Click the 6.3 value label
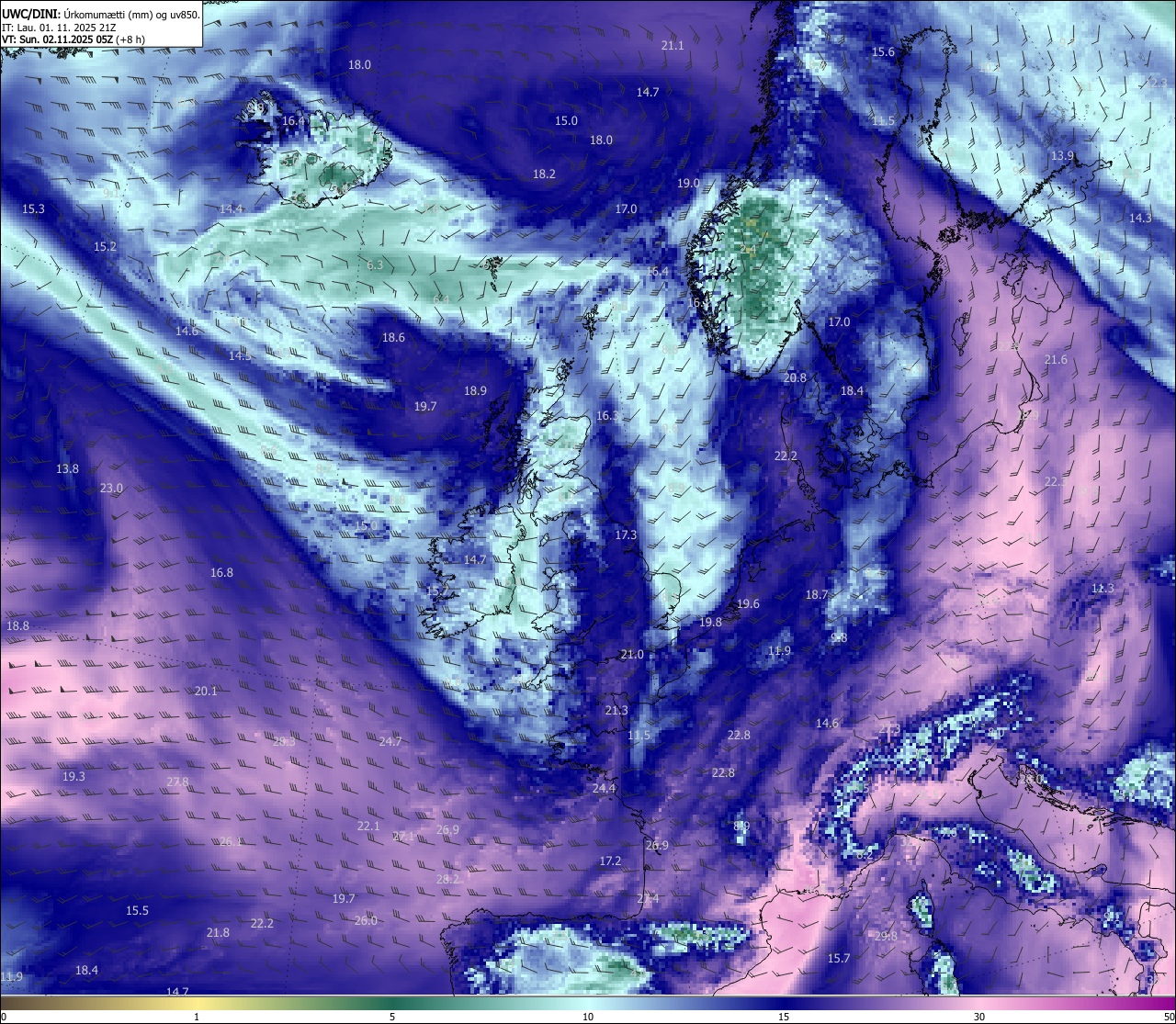The height and width of the screenshot is (1024, 1176). pyautogui.click(x=375, y=264)
